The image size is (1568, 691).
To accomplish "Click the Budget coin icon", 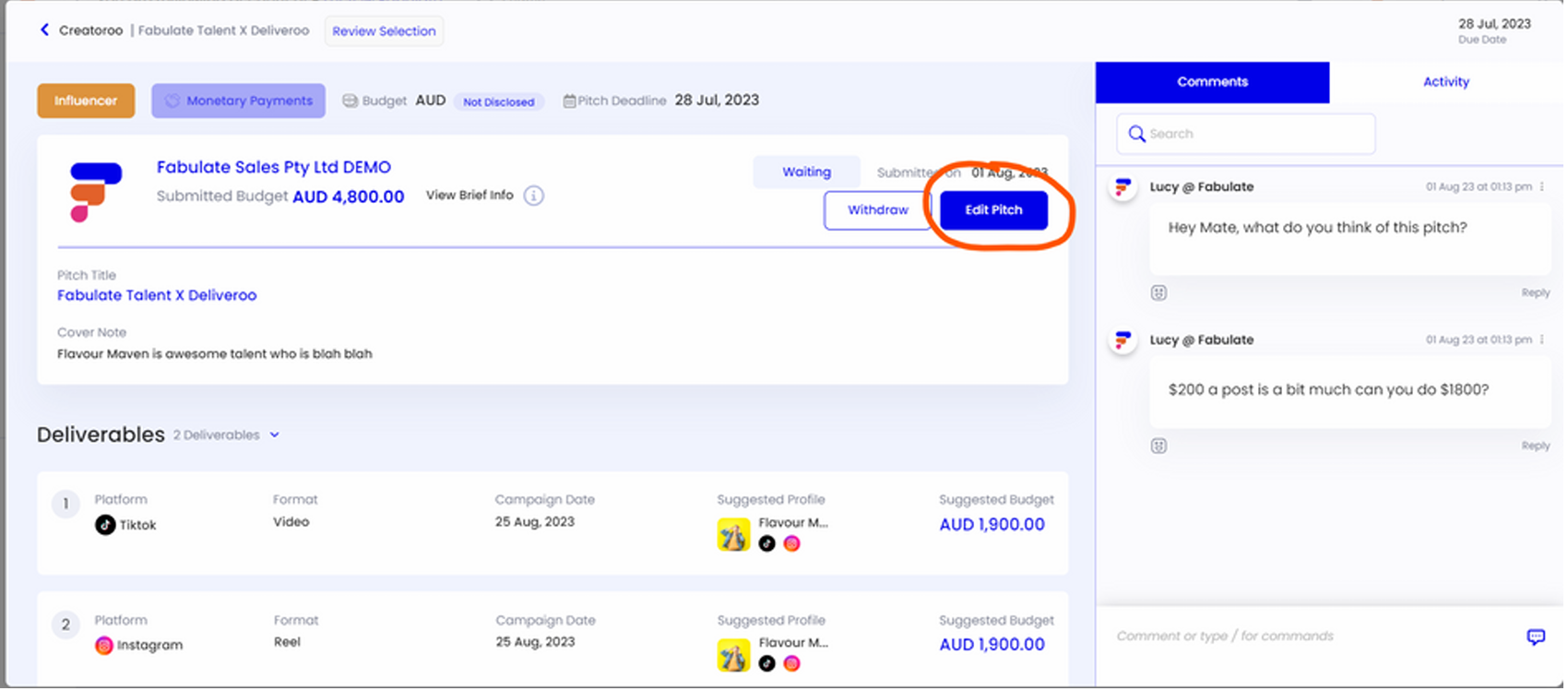I will coord(350,101).
